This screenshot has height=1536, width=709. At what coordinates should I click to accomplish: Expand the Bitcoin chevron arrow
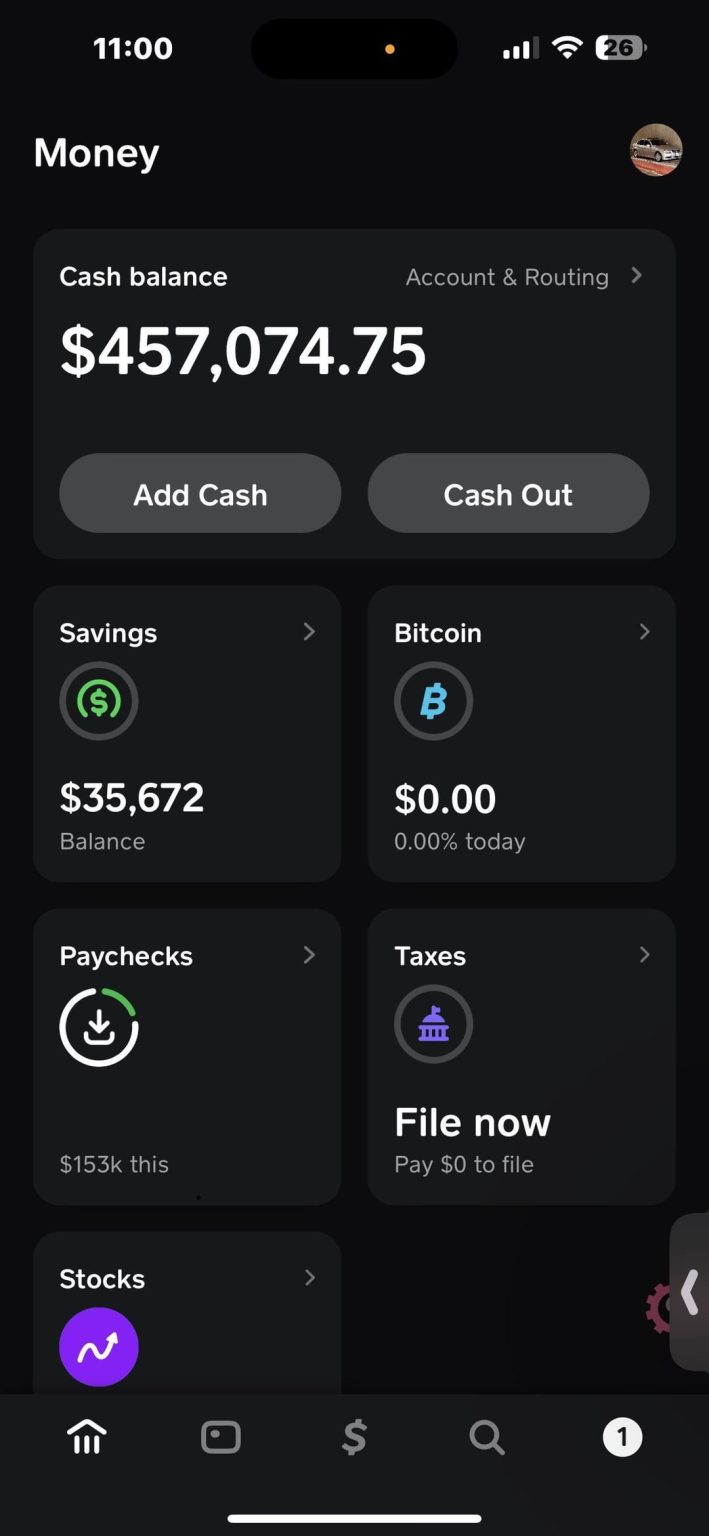(x=644, y=632)
